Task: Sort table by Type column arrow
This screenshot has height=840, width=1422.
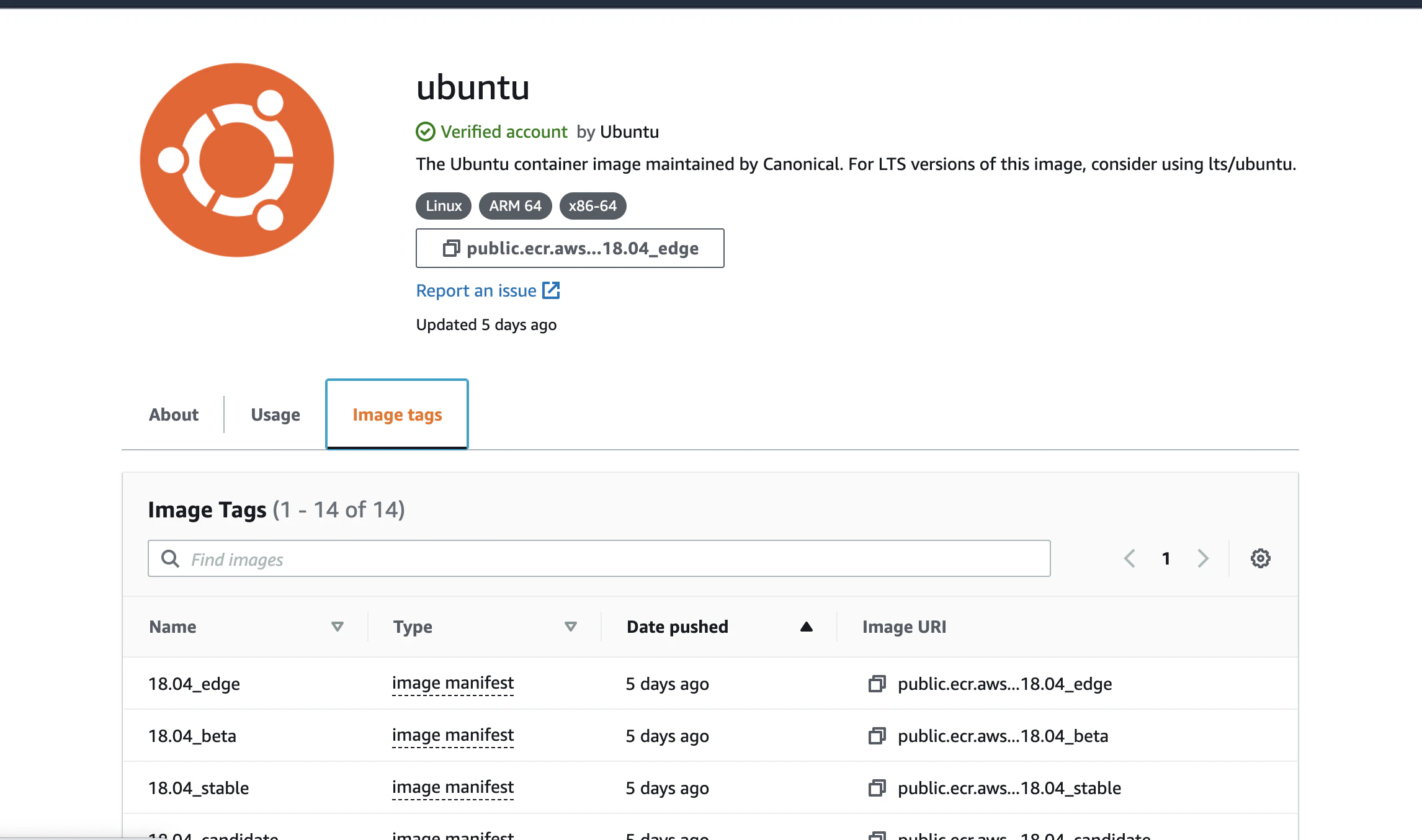Action: [571, 627]
